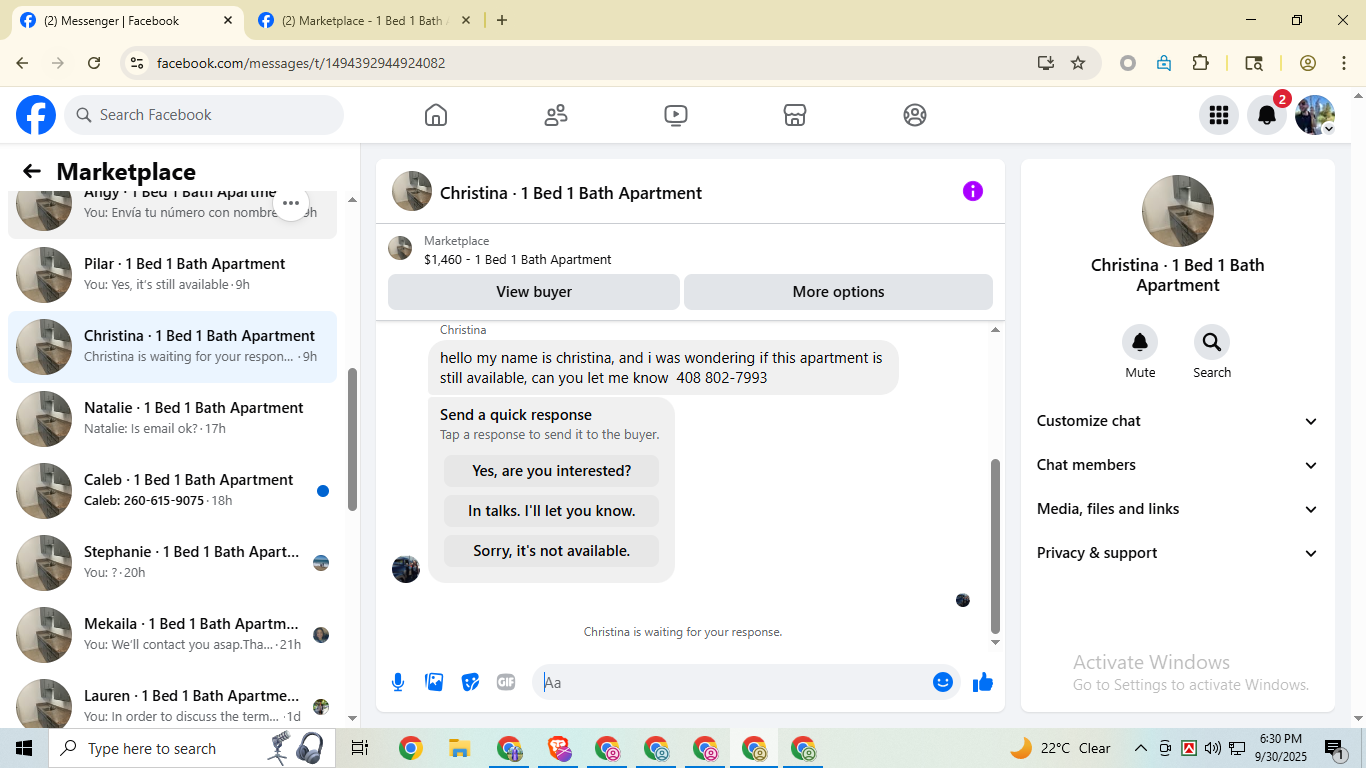The image size is (1366, 768).
Task: Open the Groups icon in top navigation
Action: 915,115
